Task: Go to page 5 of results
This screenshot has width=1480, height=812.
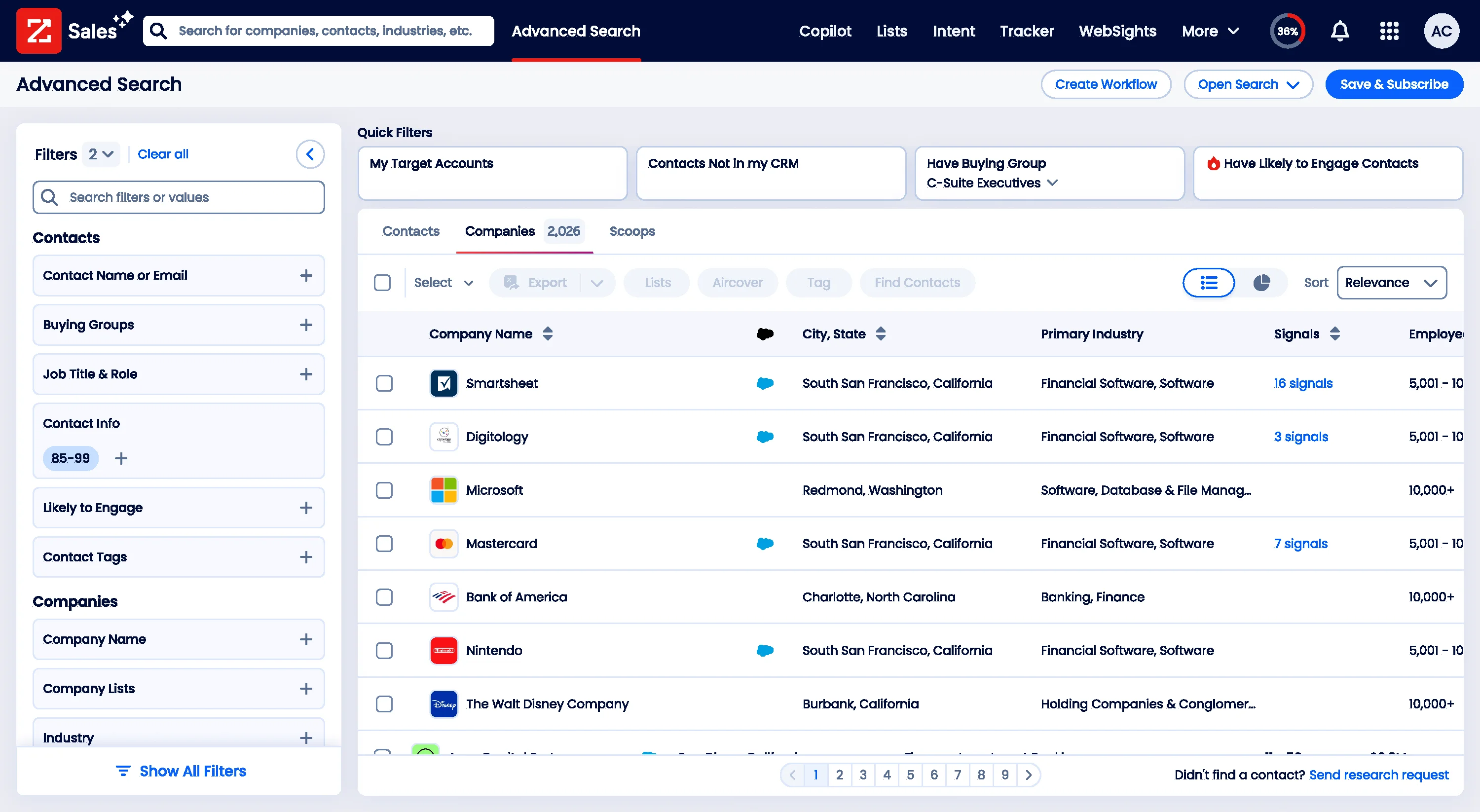Action: click(910, 775)
